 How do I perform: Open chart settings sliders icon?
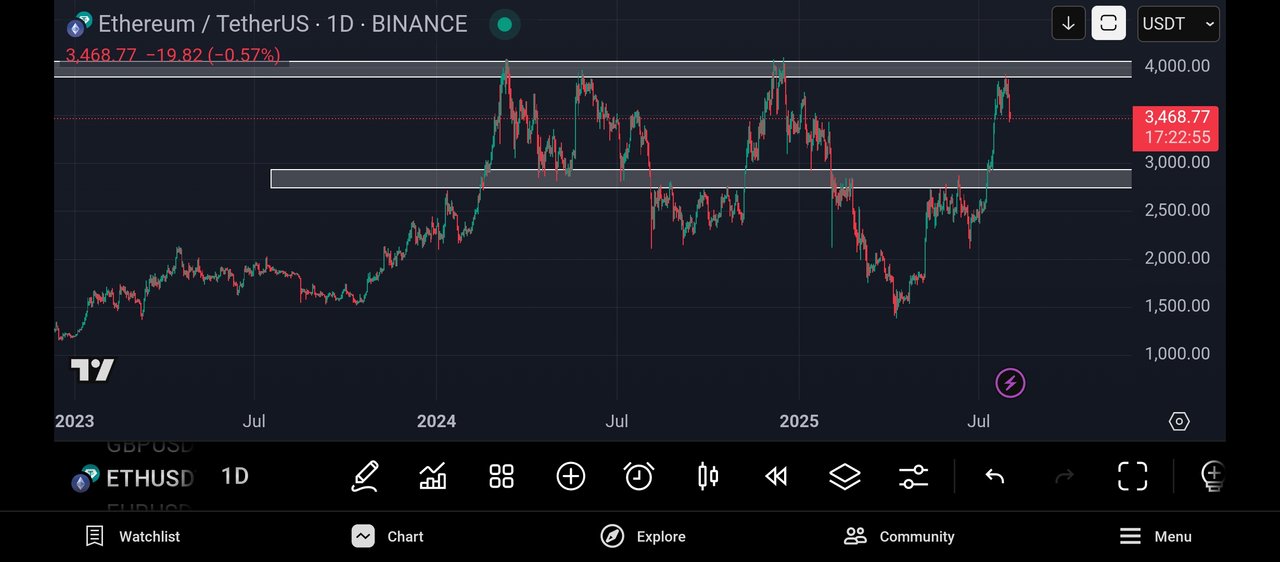coord(914,476)
